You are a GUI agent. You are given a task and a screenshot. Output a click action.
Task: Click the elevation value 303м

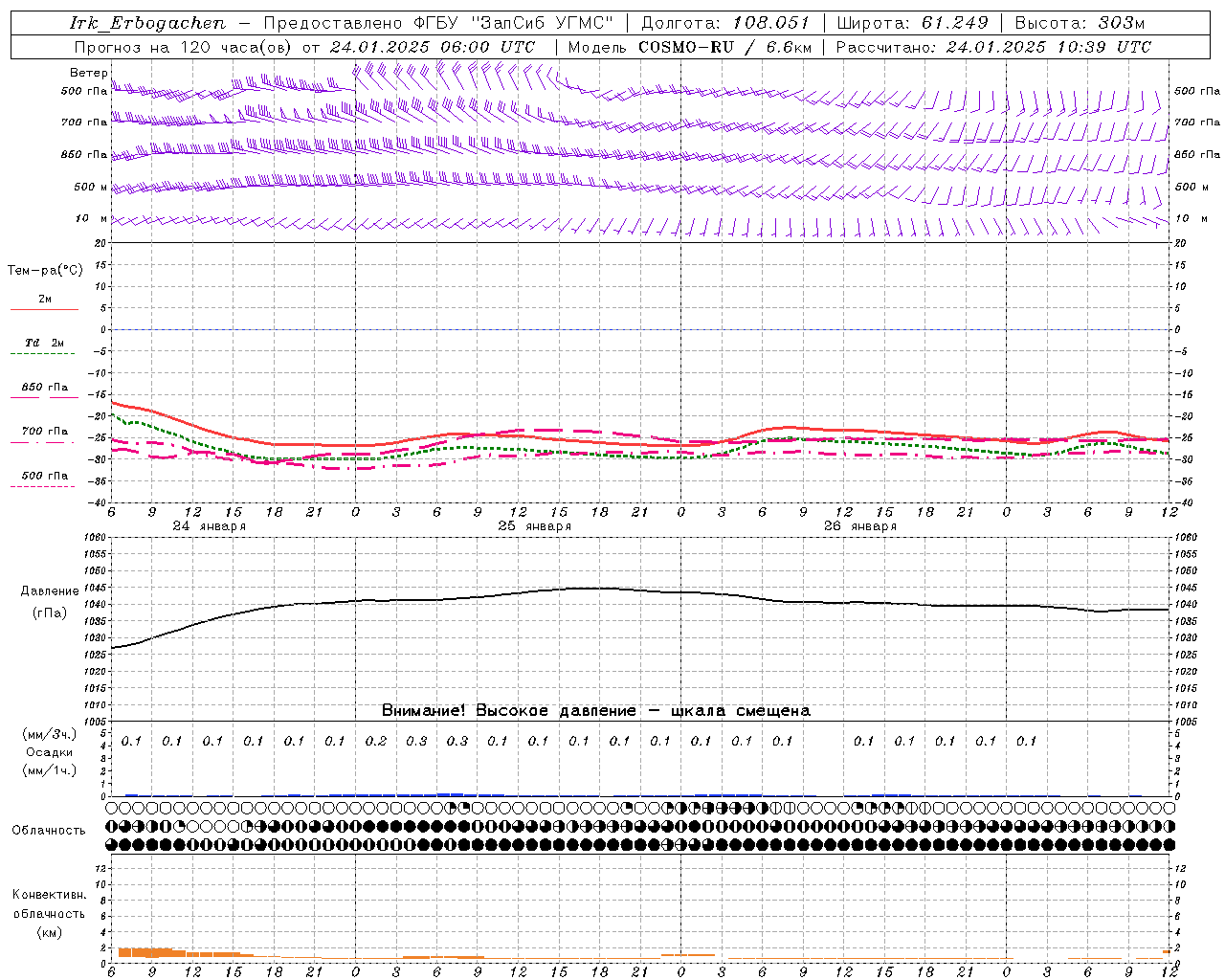[1120, 23]
